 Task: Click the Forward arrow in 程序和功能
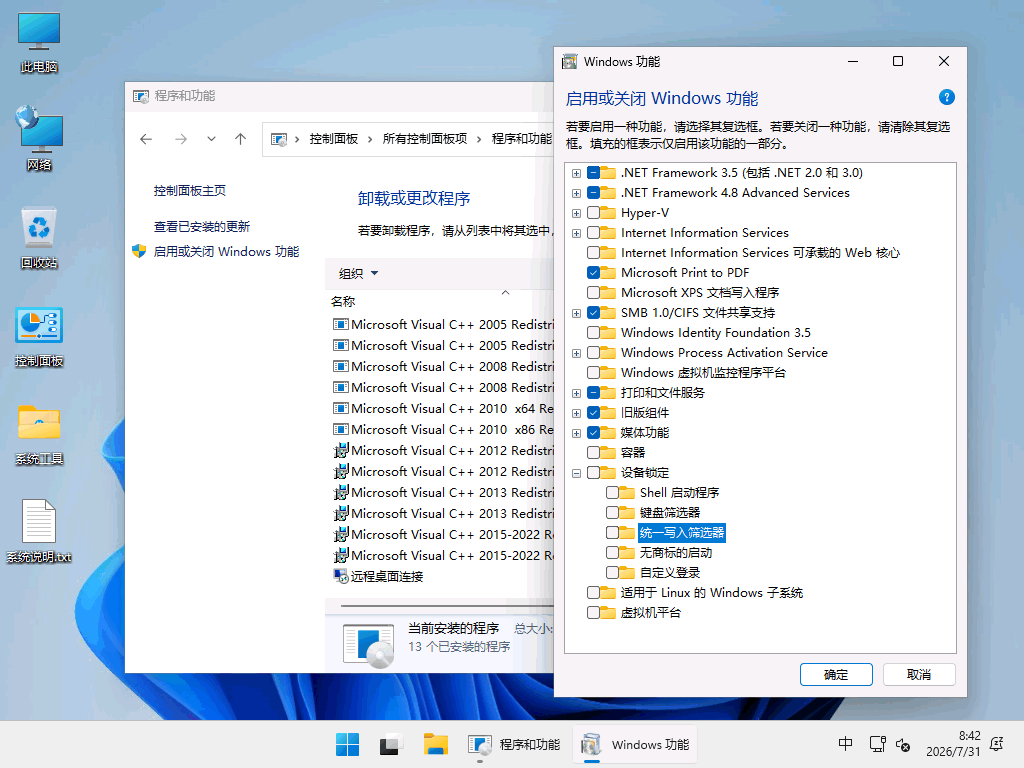coord(181,139)
